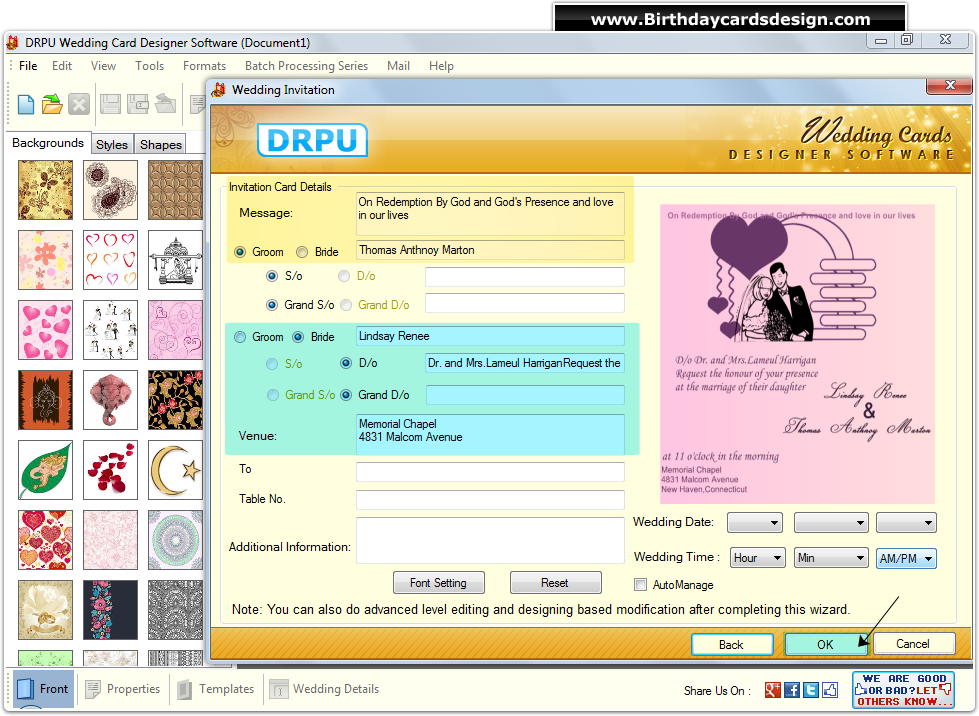
Task: Select Grand S/o radio in the groom section
Action: tap(272, 305)
